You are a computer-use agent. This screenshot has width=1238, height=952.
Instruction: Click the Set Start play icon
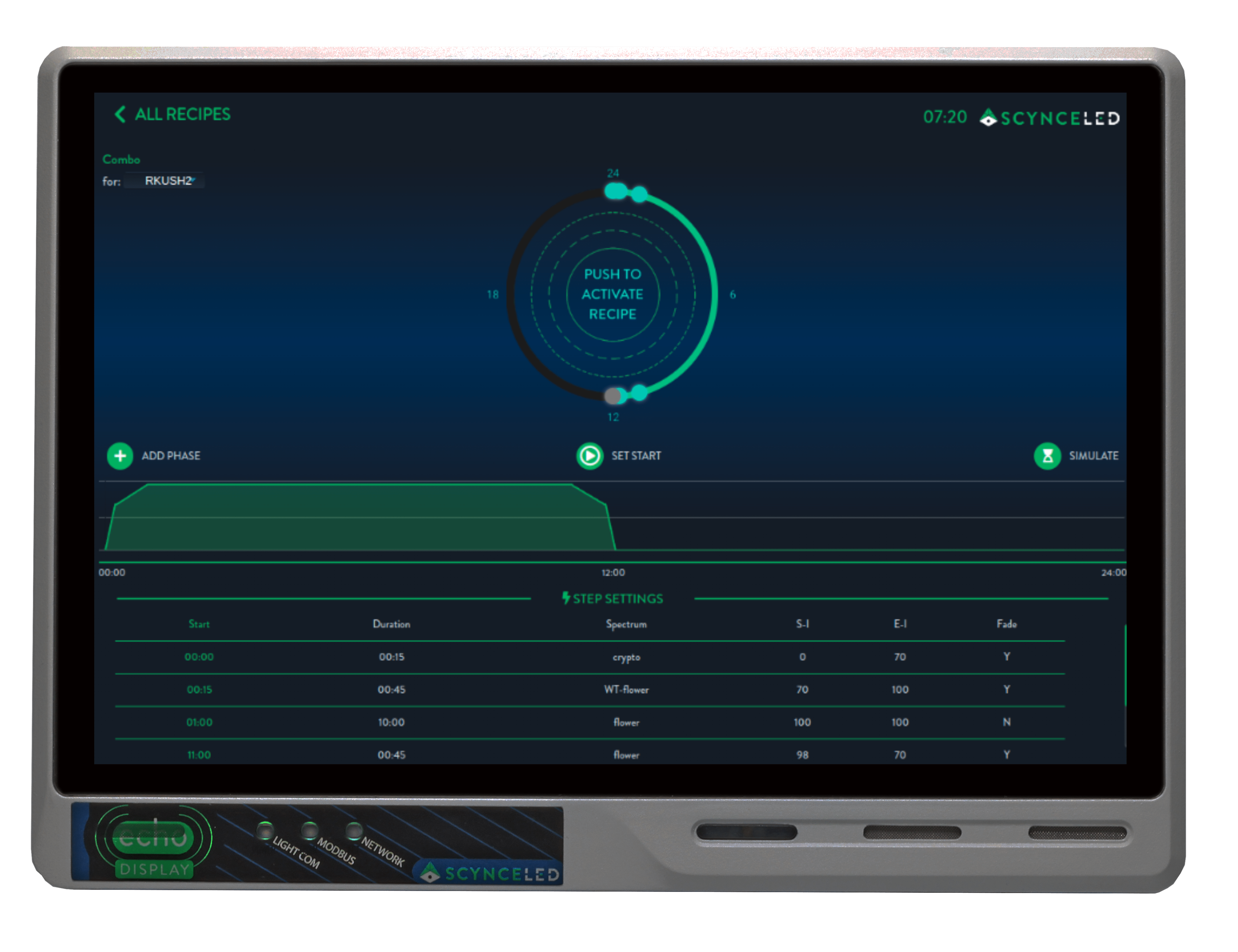coord(589,455)
